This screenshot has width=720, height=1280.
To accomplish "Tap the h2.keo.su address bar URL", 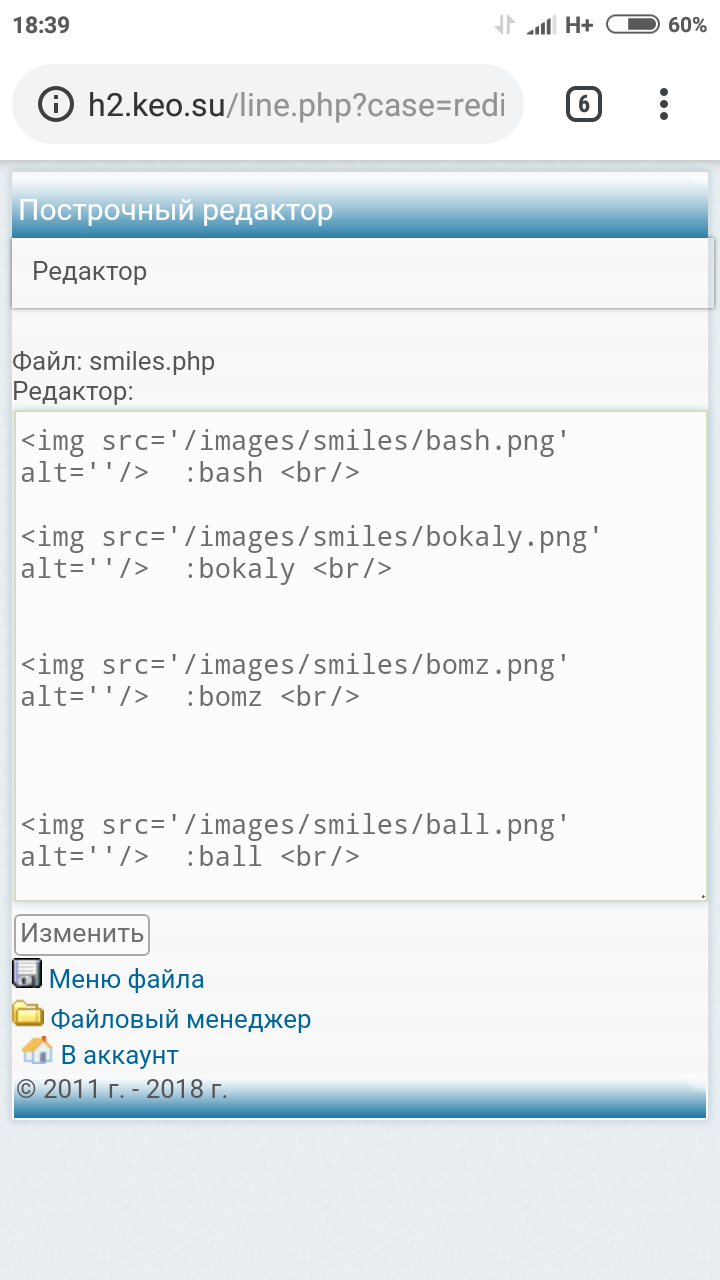I will (295, 105).
